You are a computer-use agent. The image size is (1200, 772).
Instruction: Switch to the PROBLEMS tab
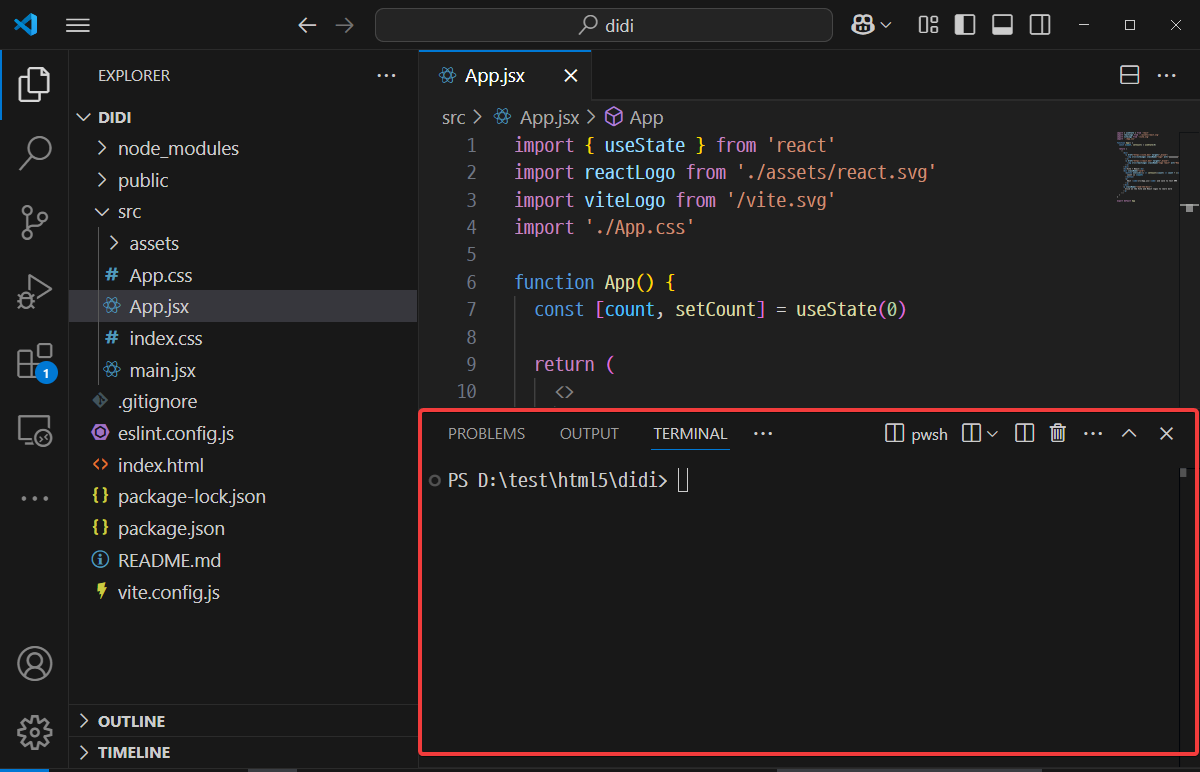(486, 433)
